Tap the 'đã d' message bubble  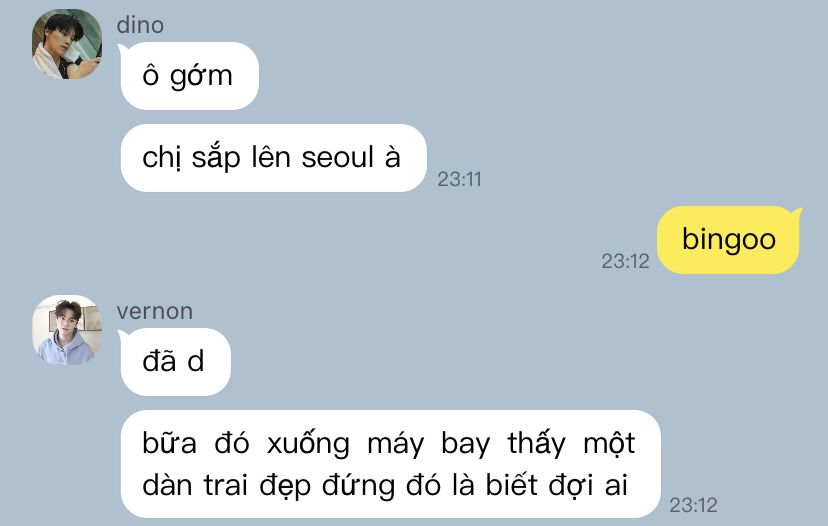(175, 362)
